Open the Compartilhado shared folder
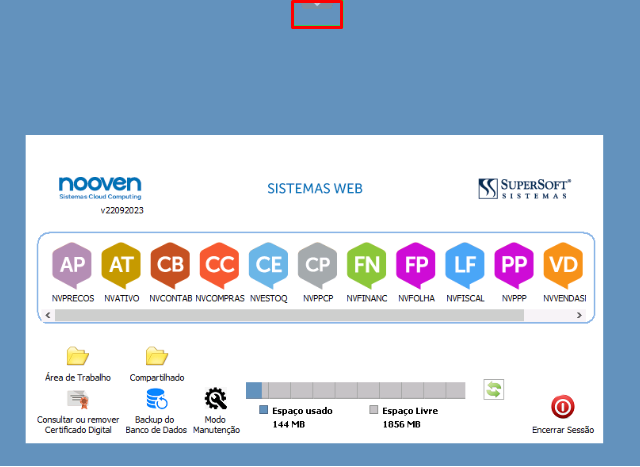This screenshot has width=640, height=467. [156, 357]
